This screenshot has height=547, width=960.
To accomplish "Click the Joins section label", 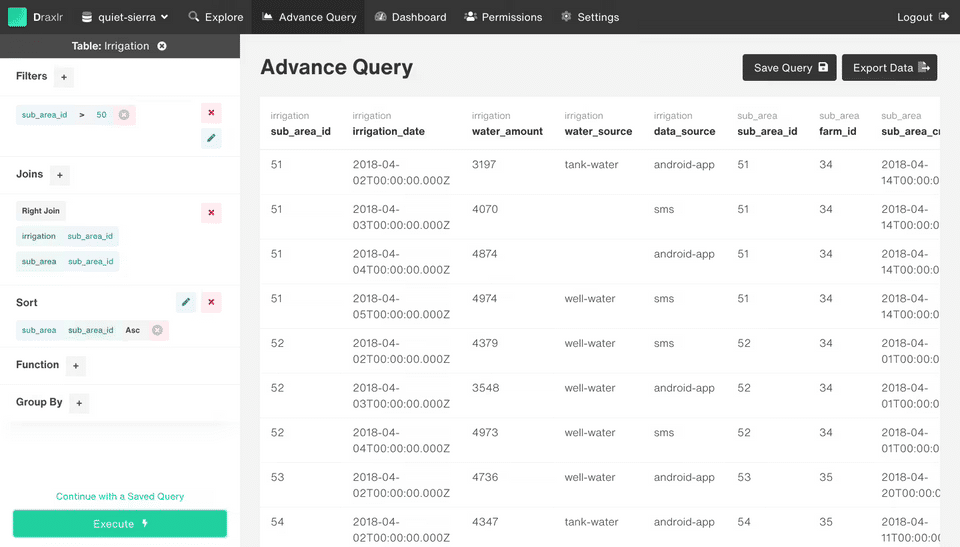I will (29, 174).
